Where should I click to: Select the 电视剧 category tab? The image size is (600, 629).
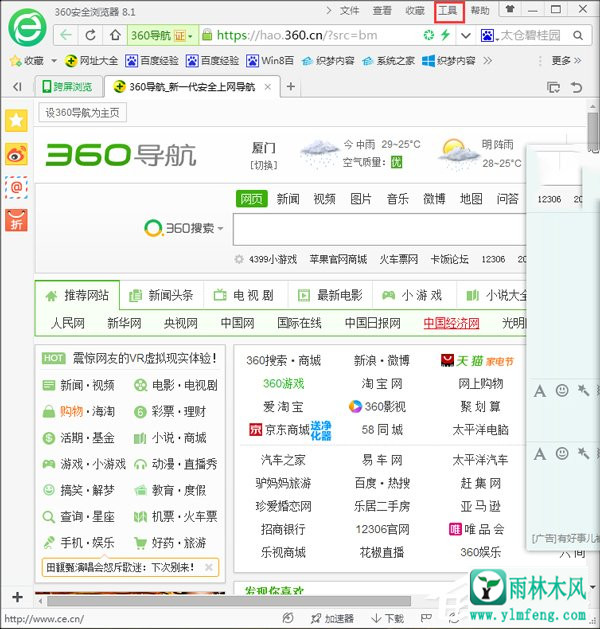coord(244,296)
